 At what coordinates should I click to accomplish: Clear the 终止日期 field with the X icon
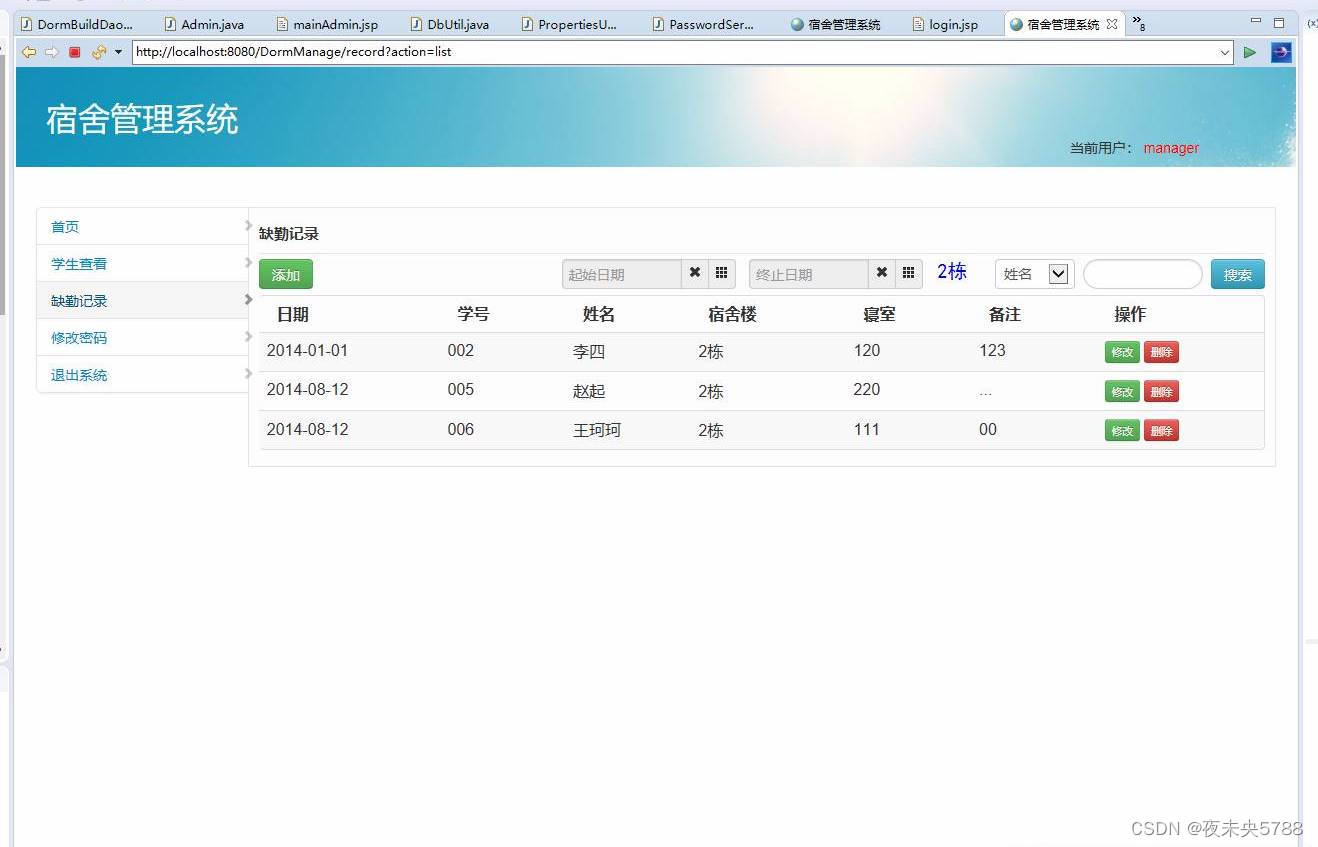881,273
